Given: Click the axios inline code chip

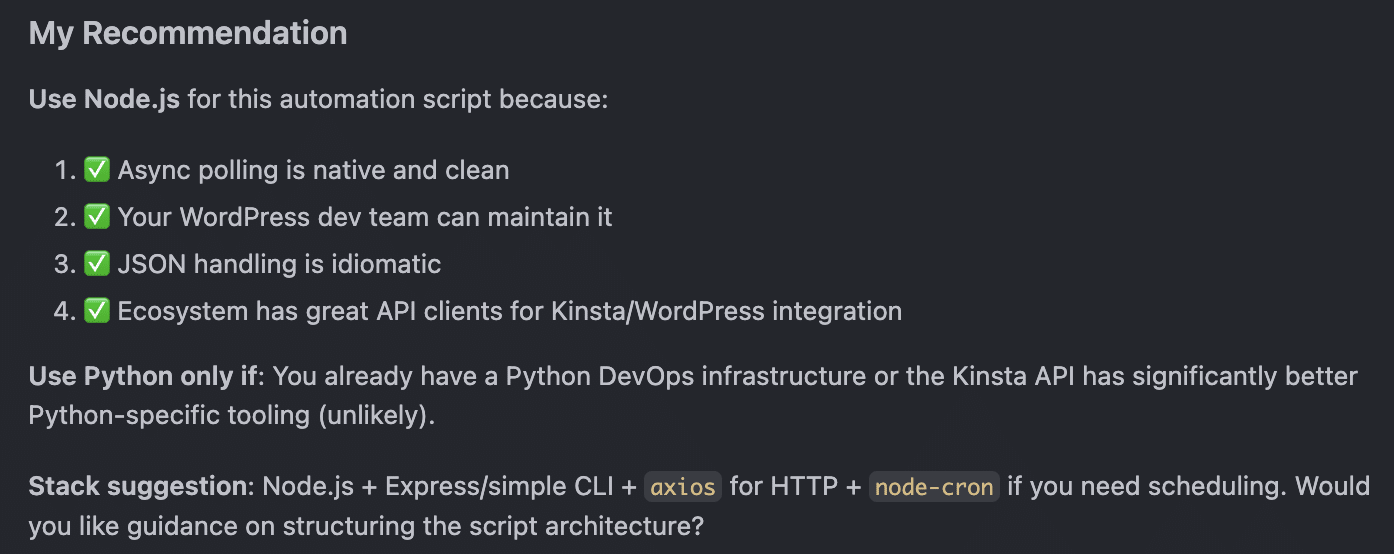Looking at the screenshot, I should click(683, 487).
